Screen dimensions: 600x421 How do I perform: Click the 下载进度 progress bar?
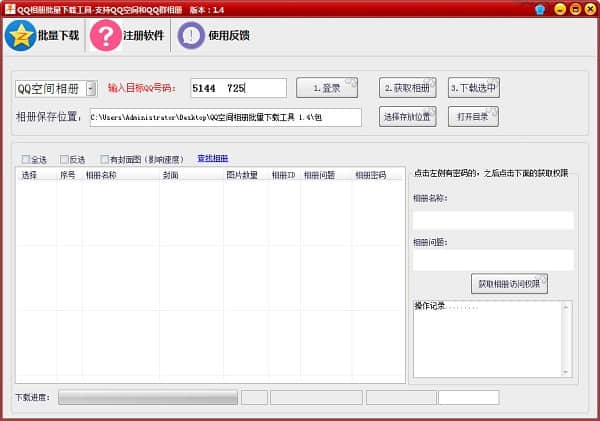point(148,398)
